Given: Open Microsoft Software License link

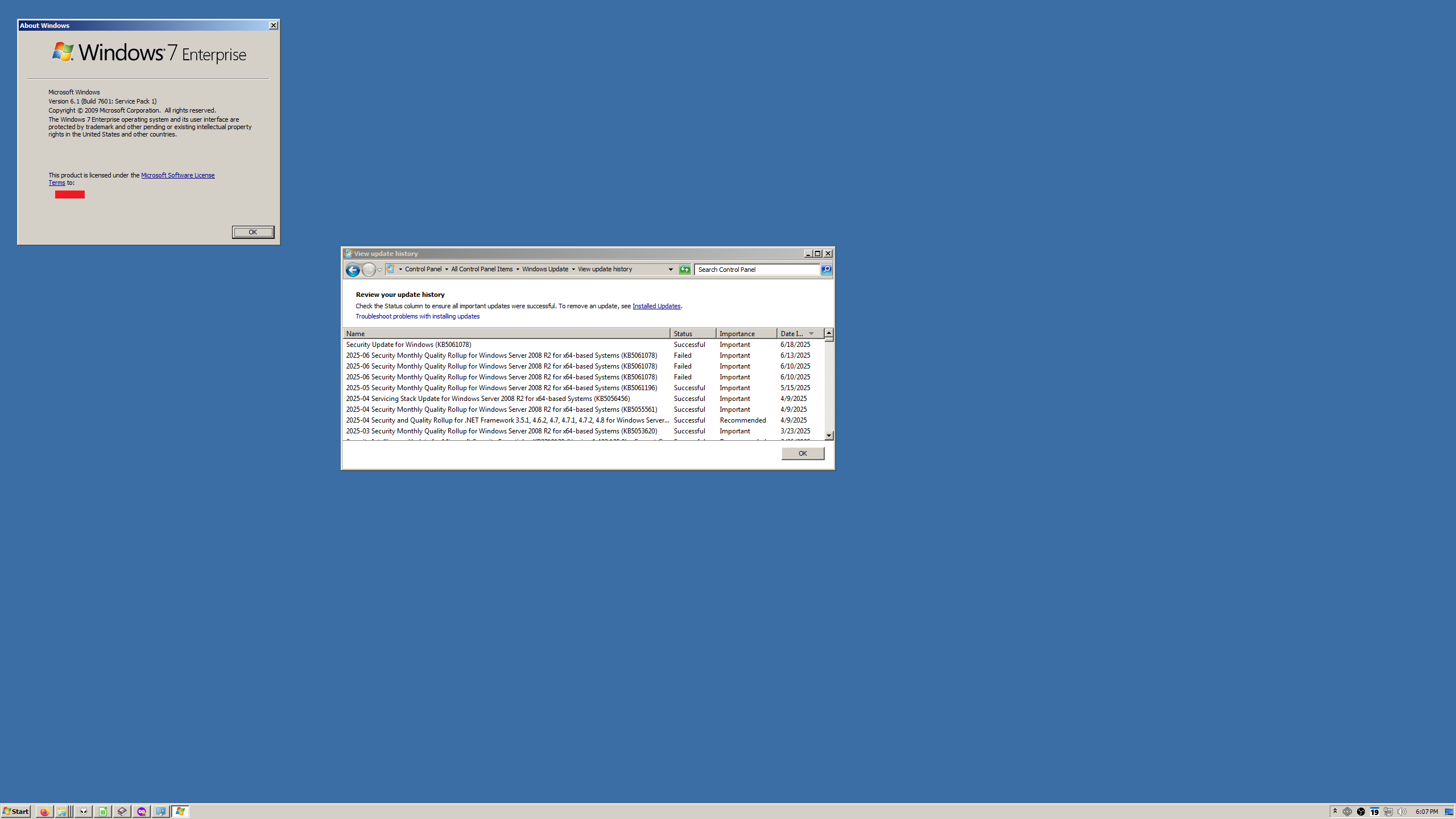Looking at the screenshot, I should [x=178, y=175].
